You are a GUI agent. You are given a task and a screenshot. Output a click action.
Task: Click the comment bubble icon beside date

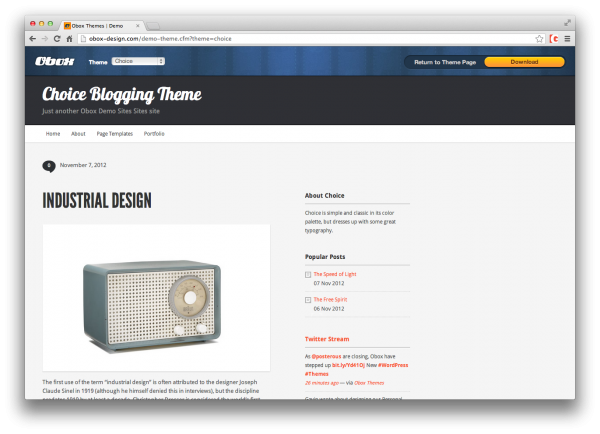[49, 166]
